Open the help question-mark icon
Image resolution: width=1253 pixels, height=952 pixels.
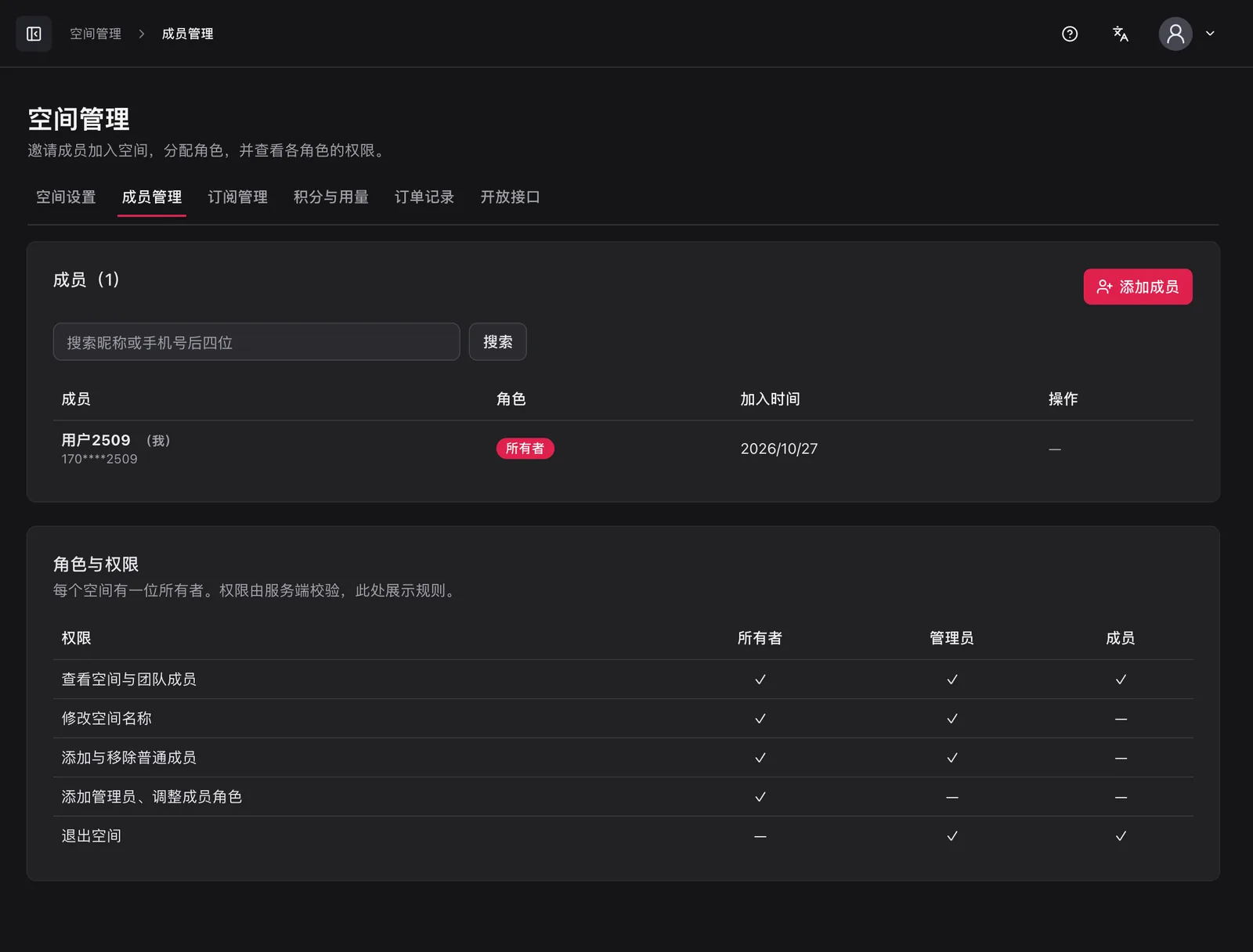click(x=1070, y=34)
